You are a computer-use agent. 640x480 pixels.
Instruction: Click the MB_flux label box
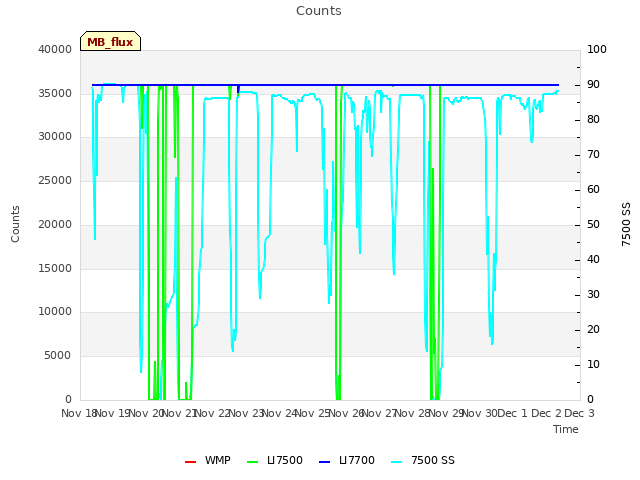tap(110, 41)
